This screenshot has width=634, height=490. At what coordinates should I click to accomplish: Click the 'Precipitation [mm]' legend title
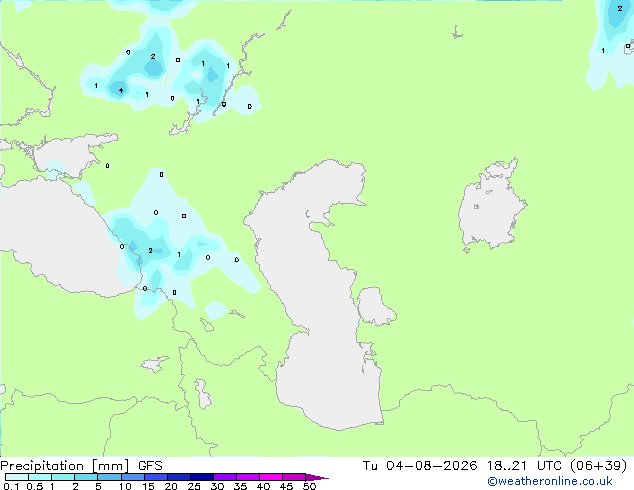click(x=64, y=466)
